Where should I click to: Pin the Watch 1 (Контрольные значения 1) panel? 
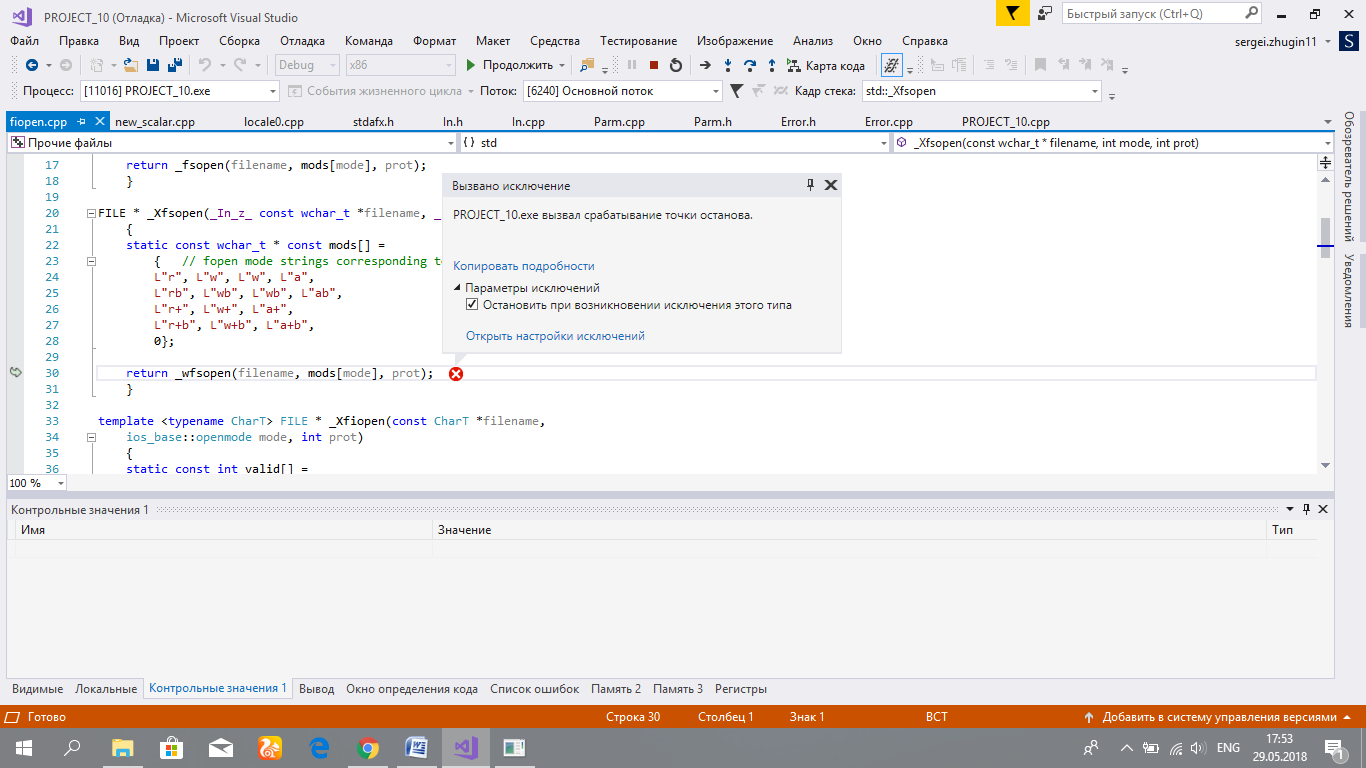click(x=1306, y=509)
